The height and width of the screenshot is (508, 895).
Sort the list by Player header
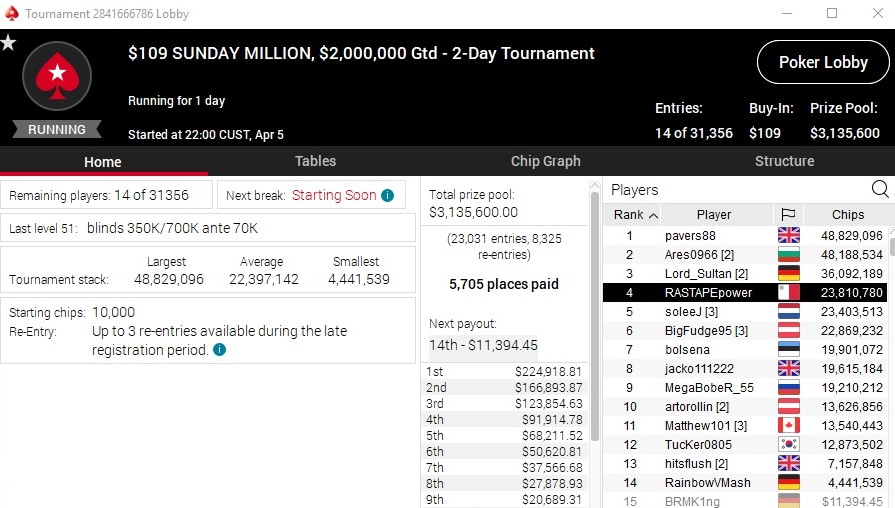coord(714,214)
